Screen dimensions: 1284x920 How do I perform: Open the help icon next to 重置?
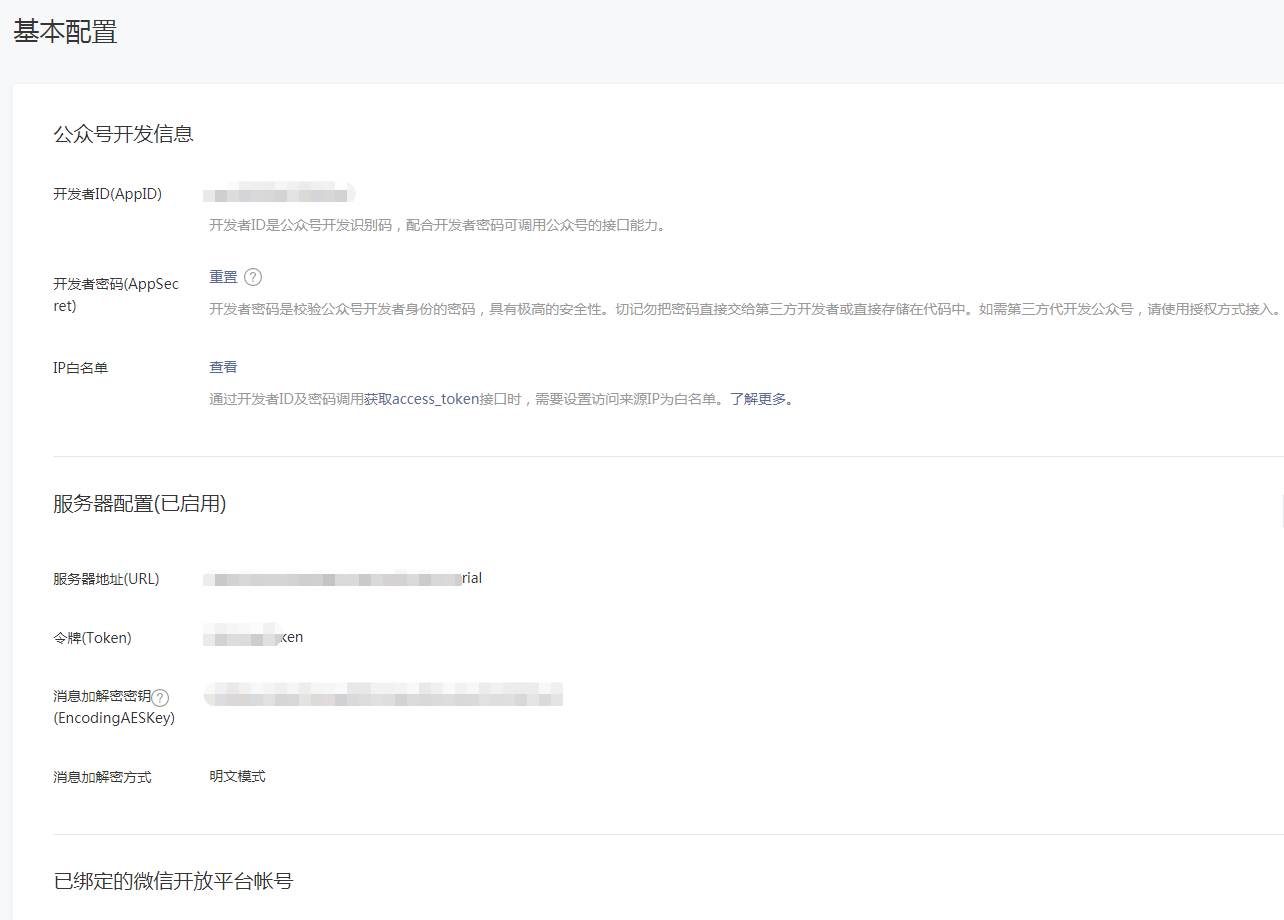253,277
